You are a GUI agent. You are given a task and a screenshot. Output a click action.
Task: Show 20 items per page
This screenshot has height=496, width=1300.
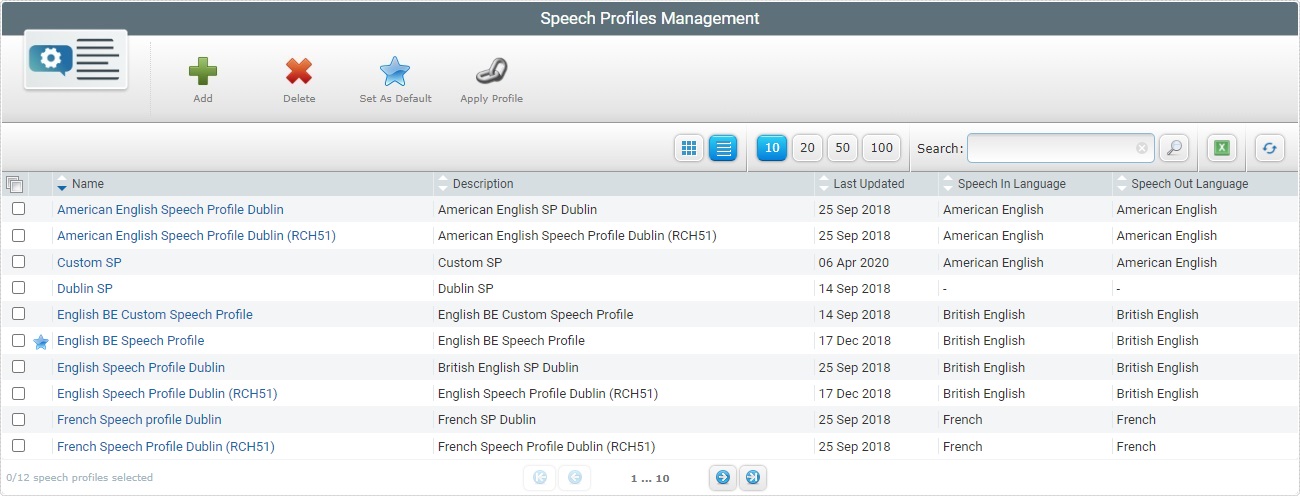coord(807,148)
